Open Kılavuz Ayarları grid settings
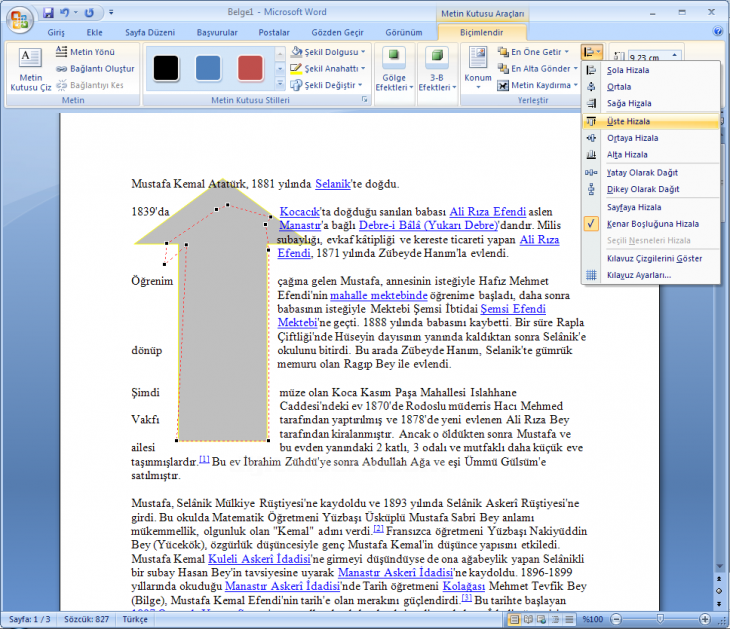 650,275
